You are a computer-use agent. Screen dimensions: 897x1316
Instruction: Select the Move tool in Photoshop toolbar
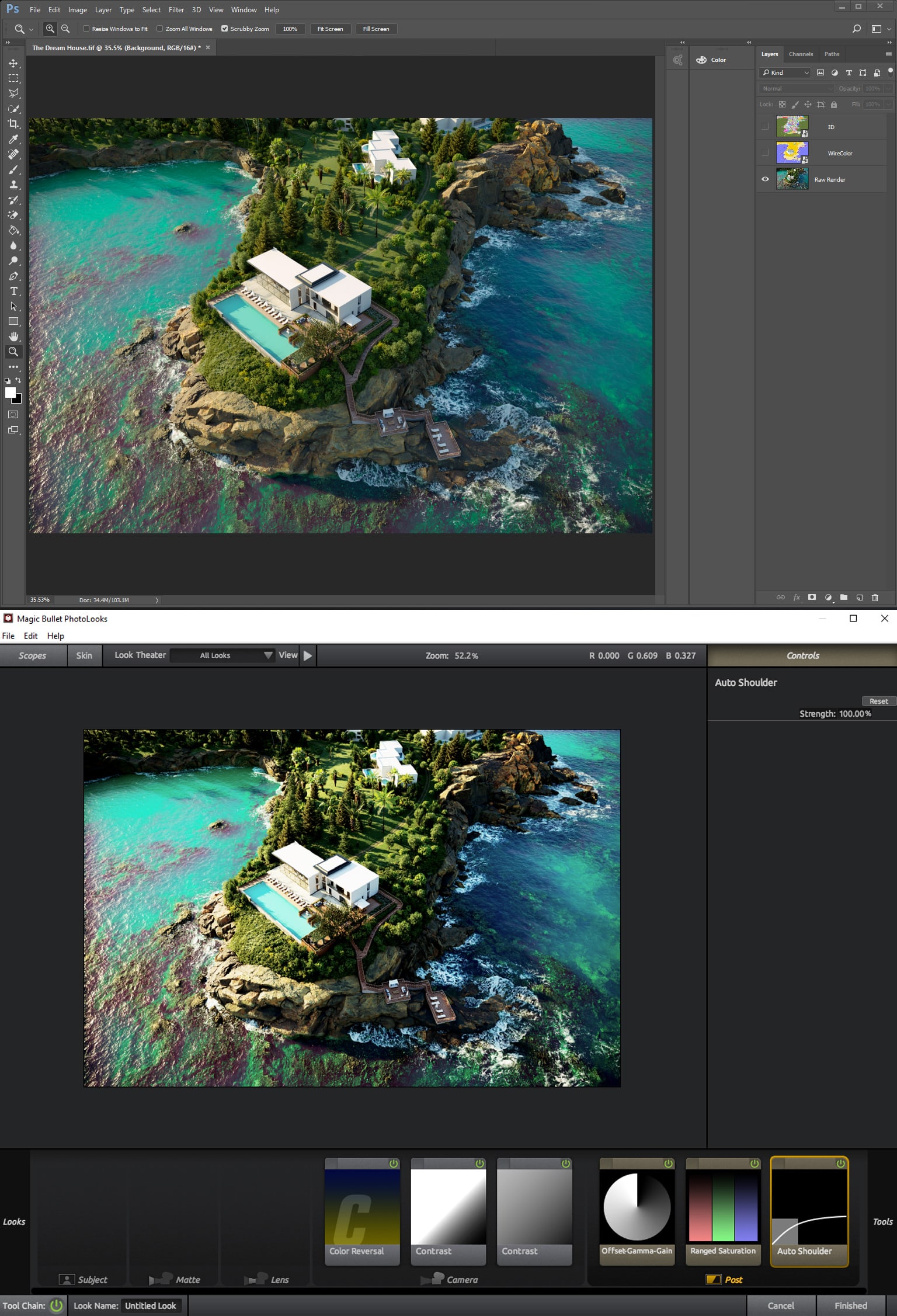coord(13,63)
